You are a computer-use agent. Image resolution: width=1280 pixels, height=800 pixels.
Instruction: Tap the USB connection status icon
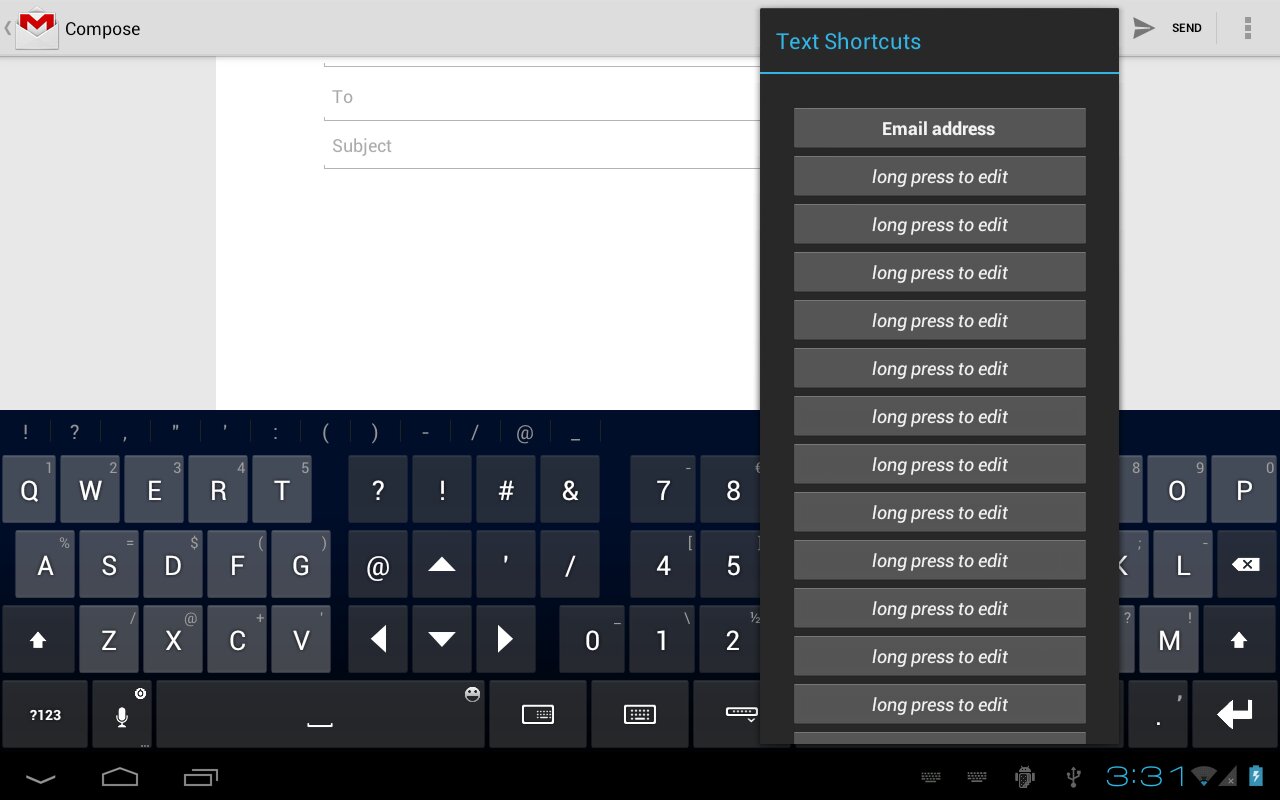click(x=1074, y=777)
